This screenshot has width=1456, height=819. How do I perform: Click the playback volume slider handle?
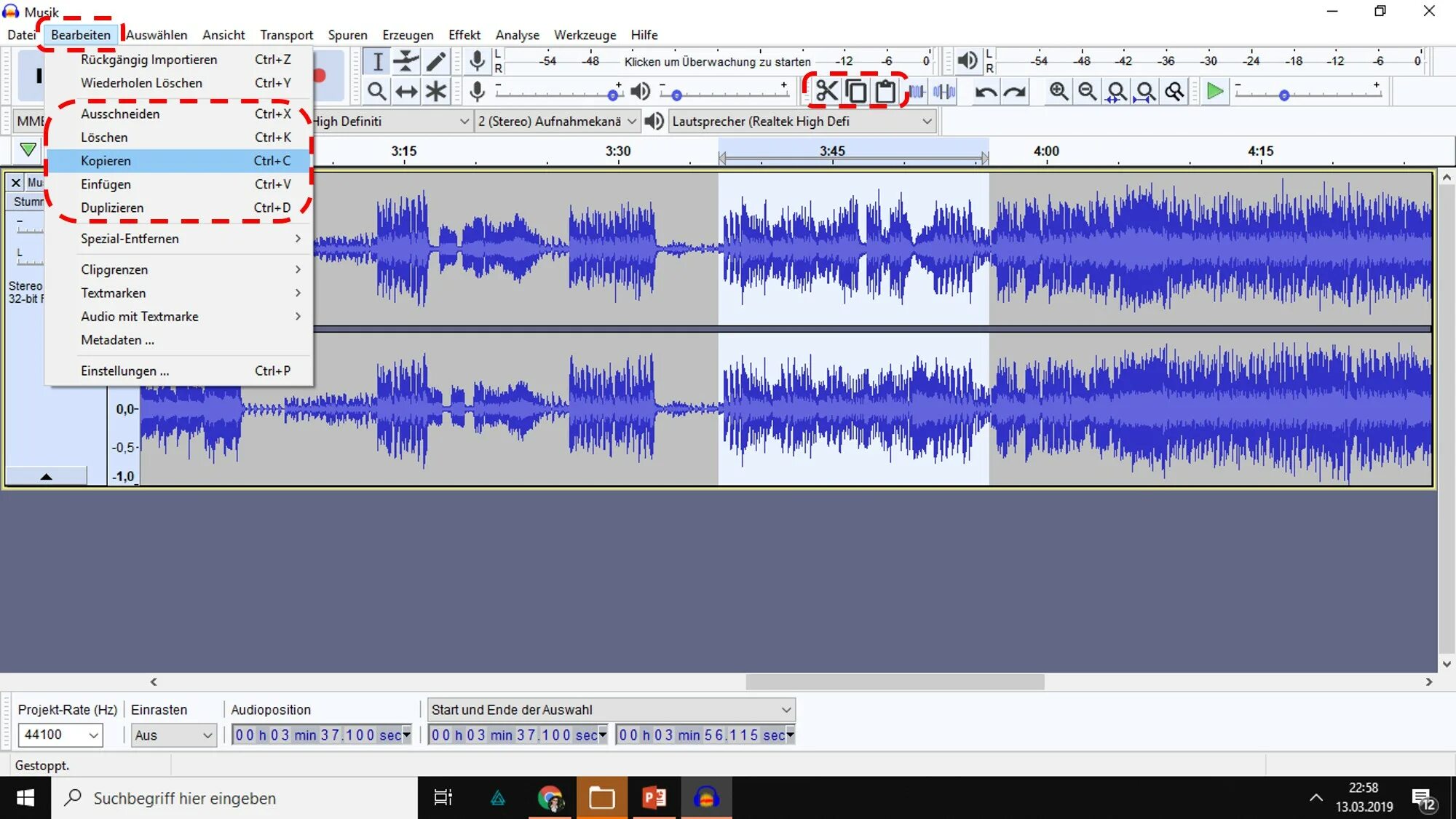[676, 95]
